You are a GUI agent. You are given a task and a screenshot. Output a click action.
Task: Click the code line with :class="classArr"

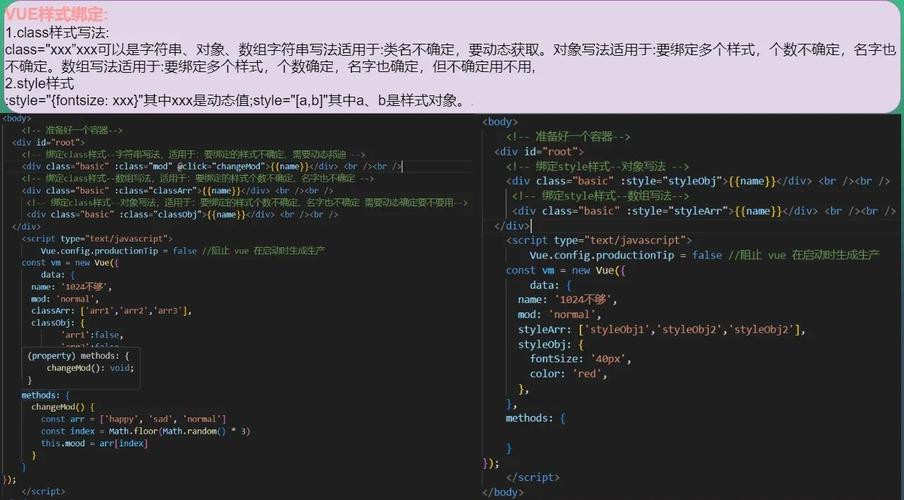click(x=178, y=190)
